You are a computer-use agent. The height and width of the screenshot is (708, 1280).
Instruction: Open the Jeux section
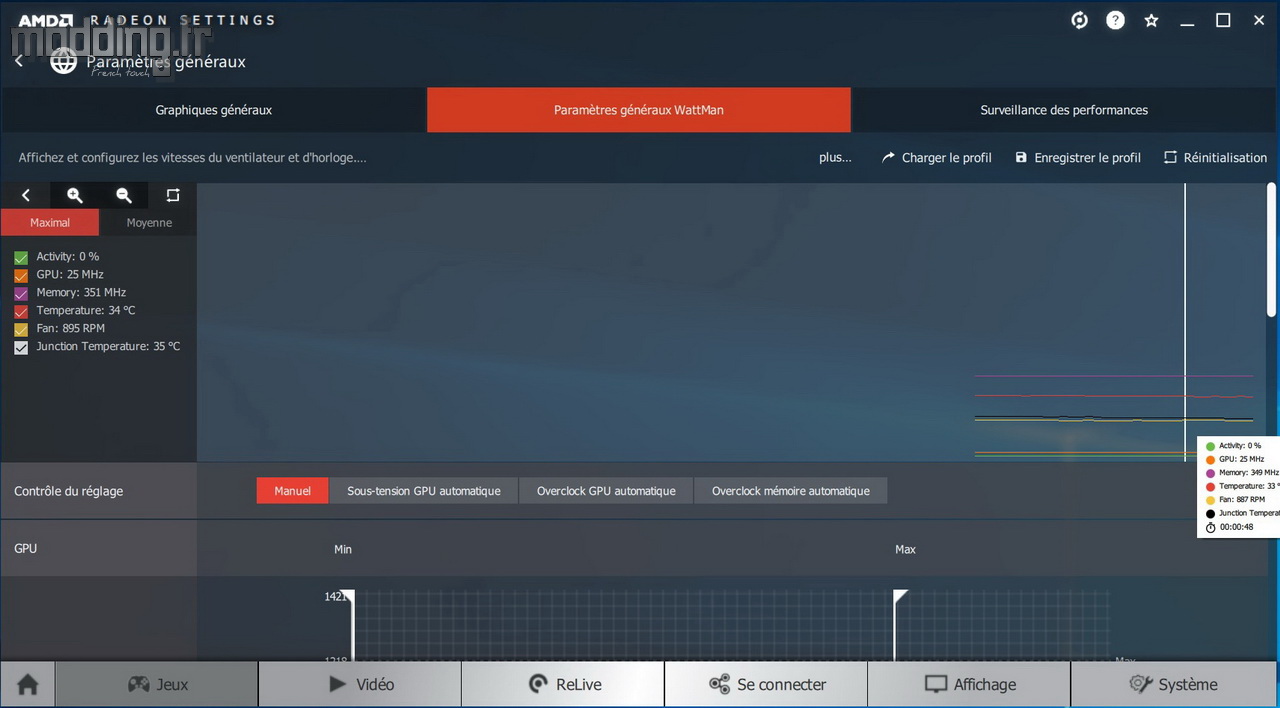tap(157, 684)
